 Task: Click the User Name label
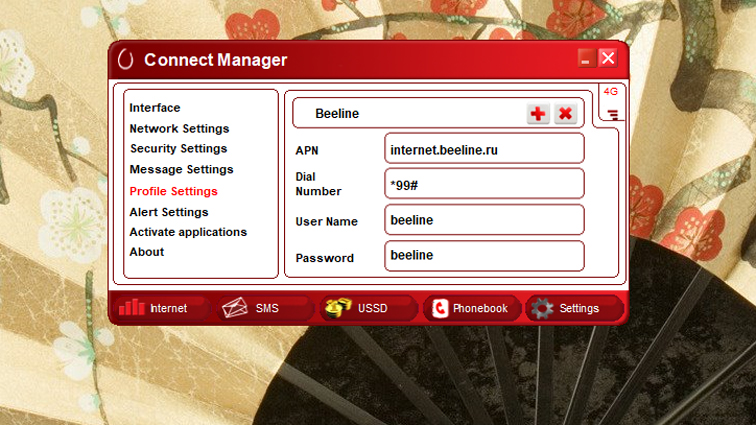pos(326,221)
